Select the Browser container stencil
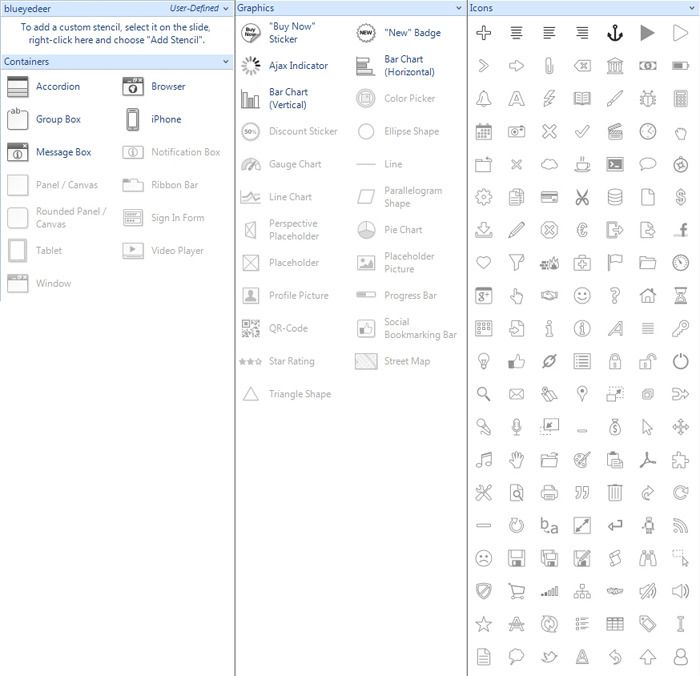 point(154,87)
